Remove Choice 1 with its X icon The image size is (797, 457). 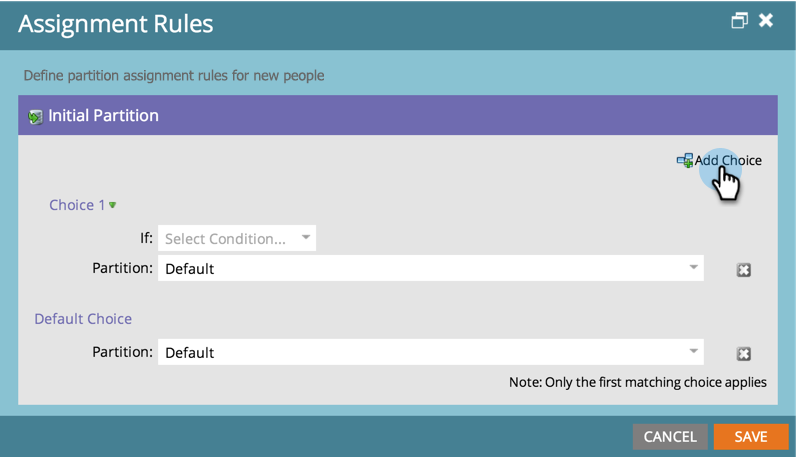coord(744,269)
